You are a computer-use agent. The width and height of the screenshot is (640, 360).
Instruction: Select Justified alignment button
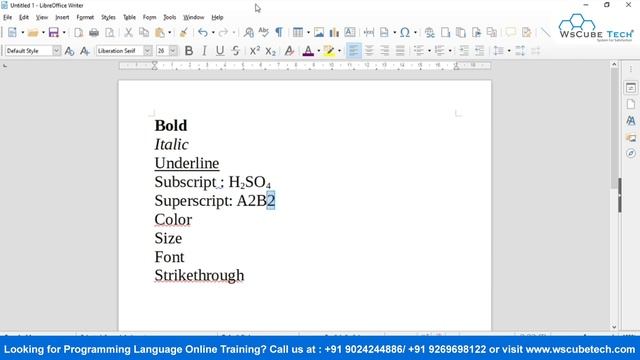(400, 51)
